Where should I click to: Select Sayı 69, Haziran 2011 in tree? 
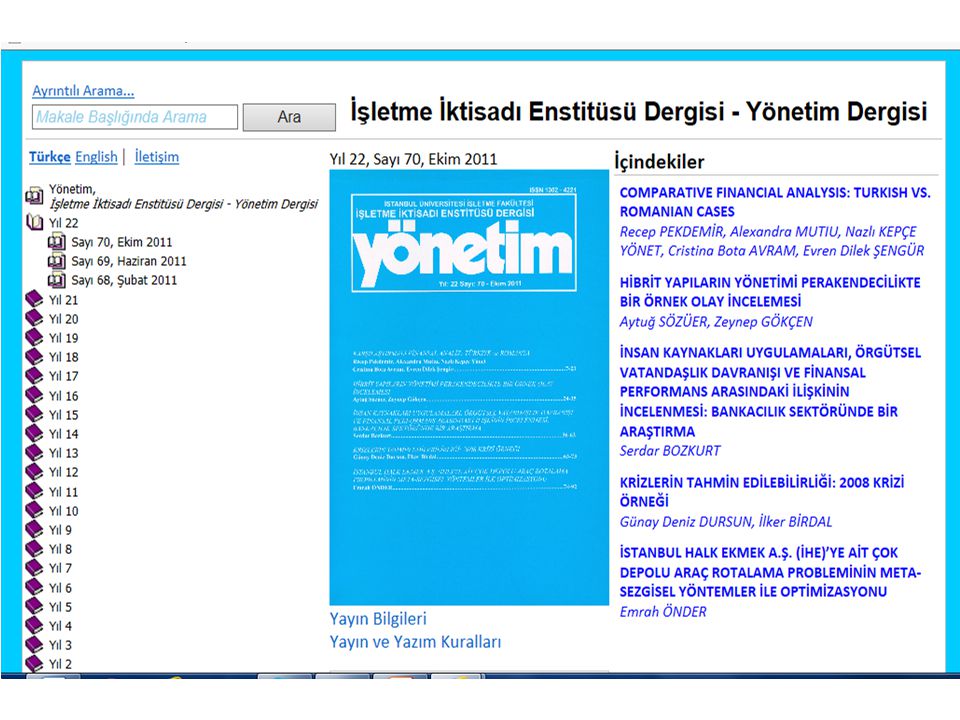click(129, 261)
